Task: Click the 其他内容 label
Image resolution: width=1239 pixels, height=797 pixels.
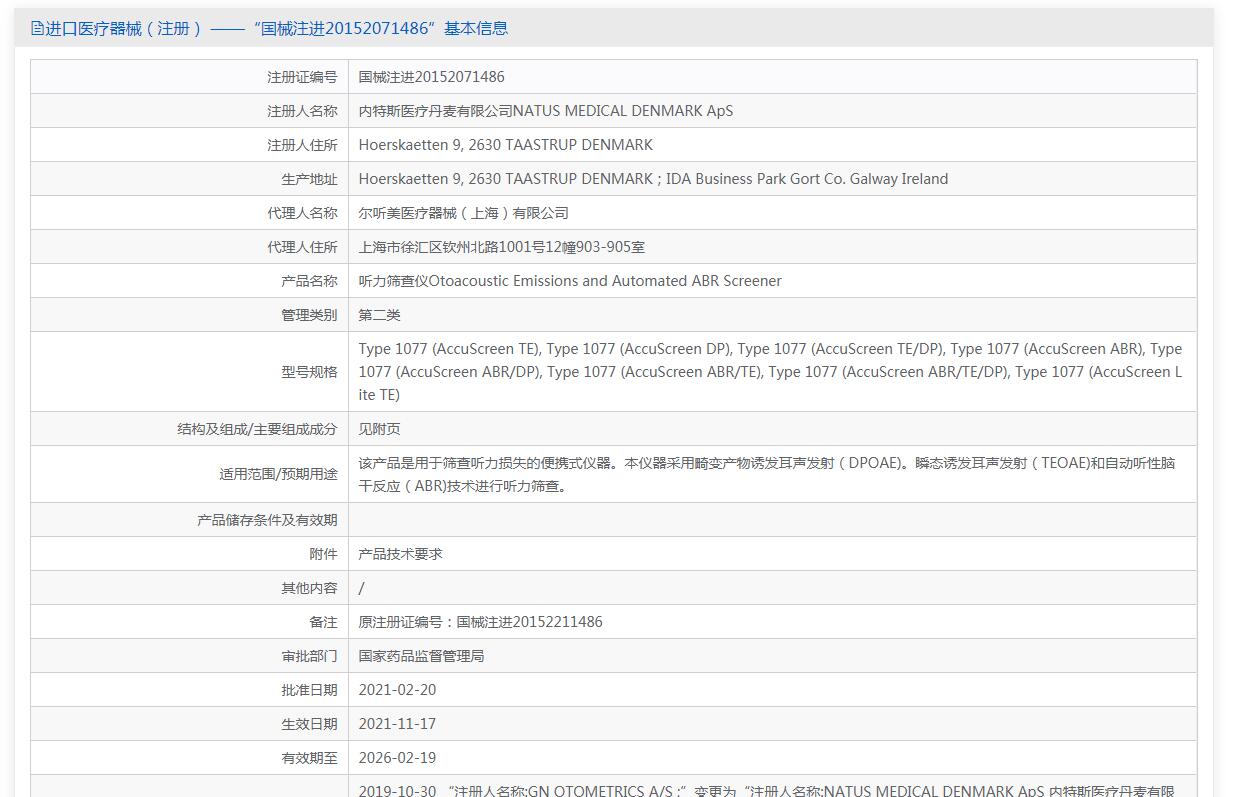Action: tap(309, 588)
